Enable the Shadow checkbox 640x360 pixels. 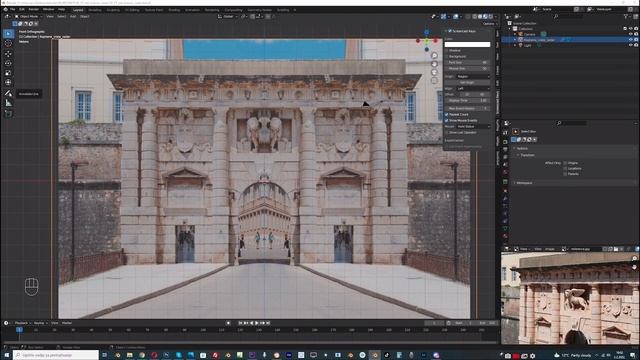(x=447, y=51)
